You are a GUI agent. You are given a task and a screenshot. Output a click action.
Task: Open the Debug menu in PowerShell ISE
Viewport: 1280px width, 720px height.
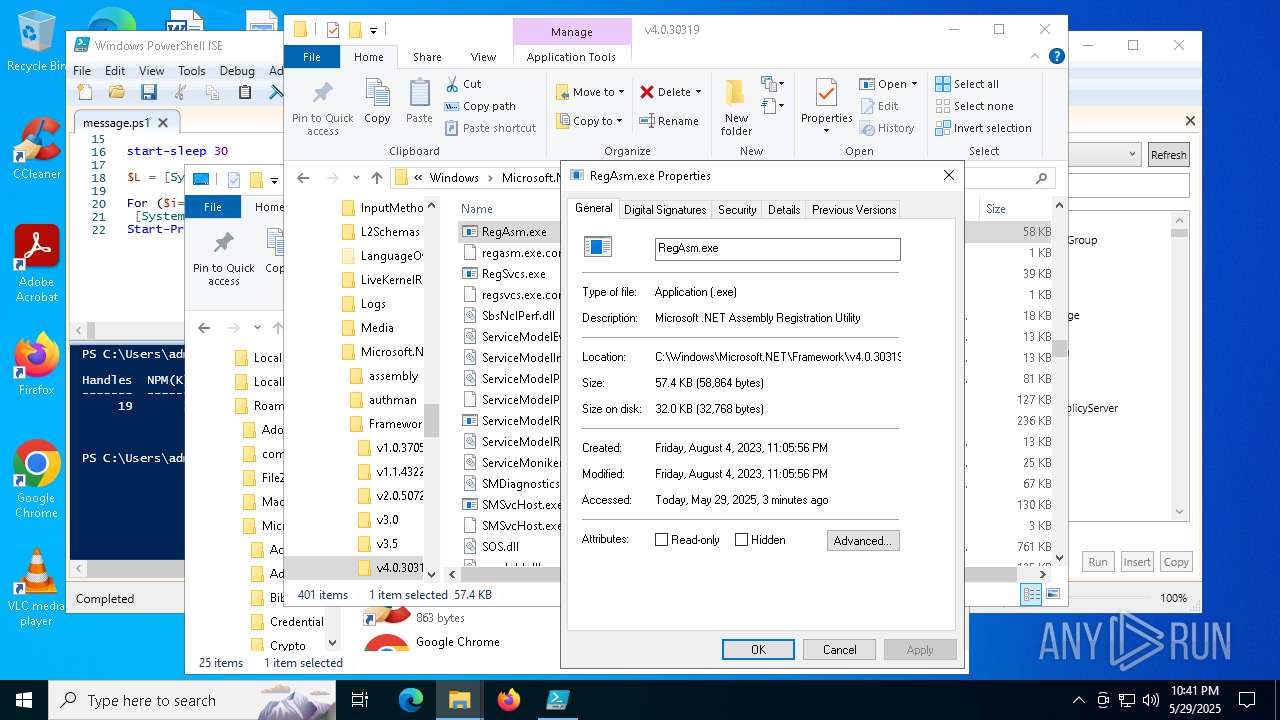237,71
